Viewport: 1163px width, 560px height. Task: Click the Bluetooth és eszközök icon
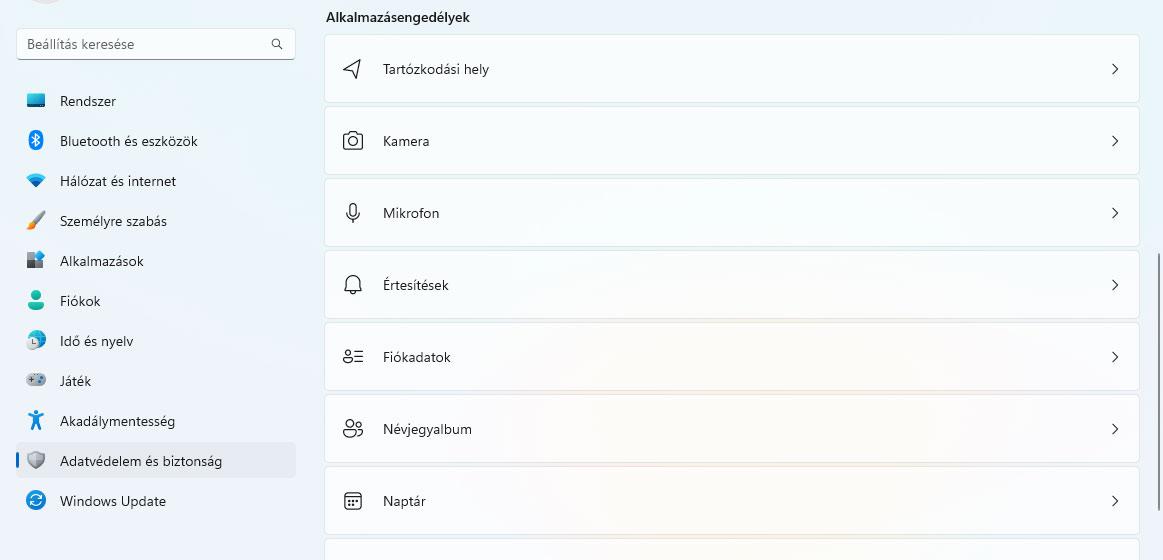36,141
